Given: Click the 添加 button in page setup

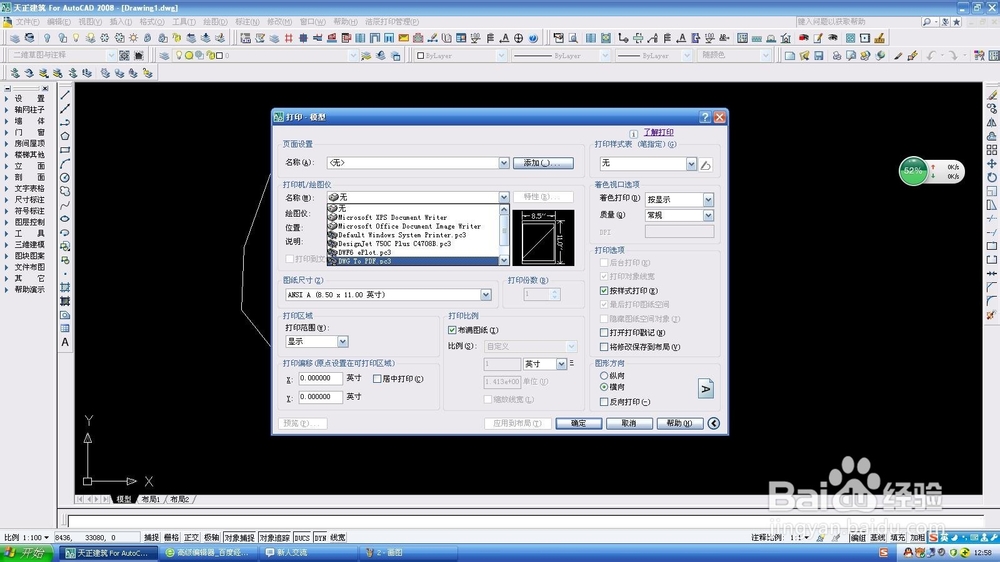Looking at the screenshot, I should pyautogui.click(x=543, y=163).
